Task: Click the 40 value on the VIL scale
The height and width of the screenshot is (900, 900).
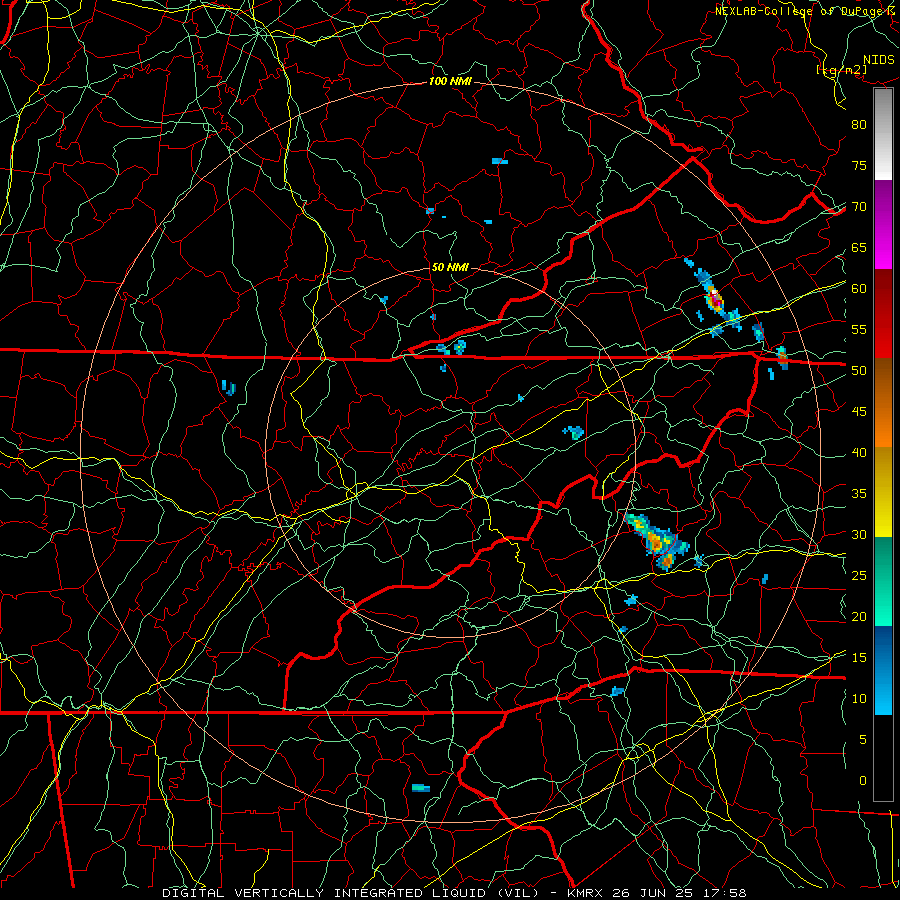Action: pos(859,453)
